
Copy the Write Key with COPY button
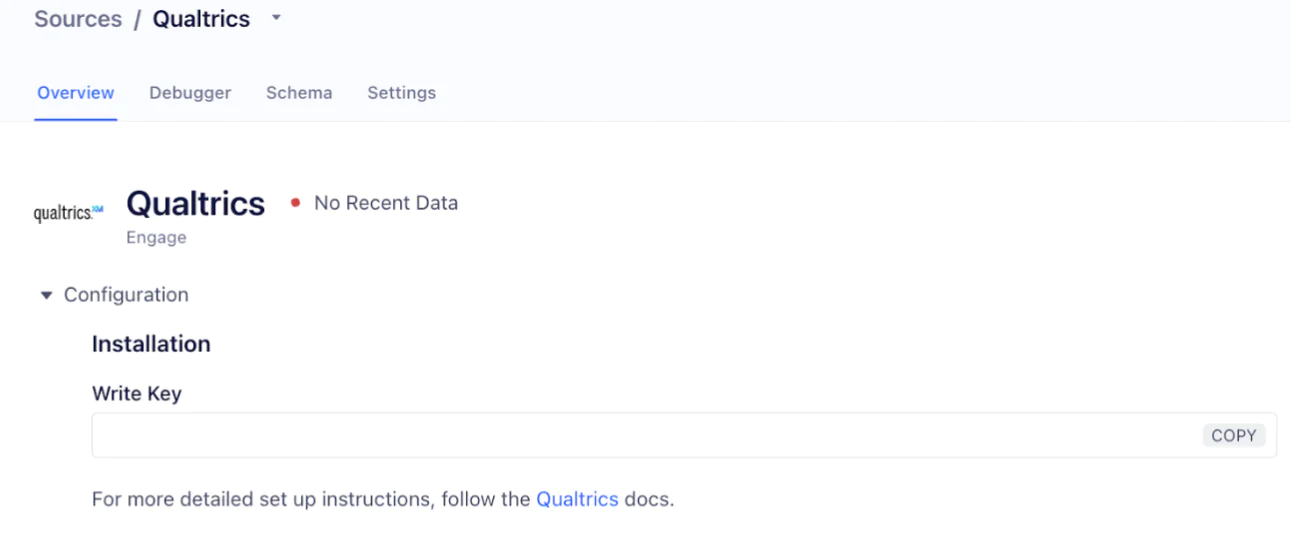pos(1233,436)
